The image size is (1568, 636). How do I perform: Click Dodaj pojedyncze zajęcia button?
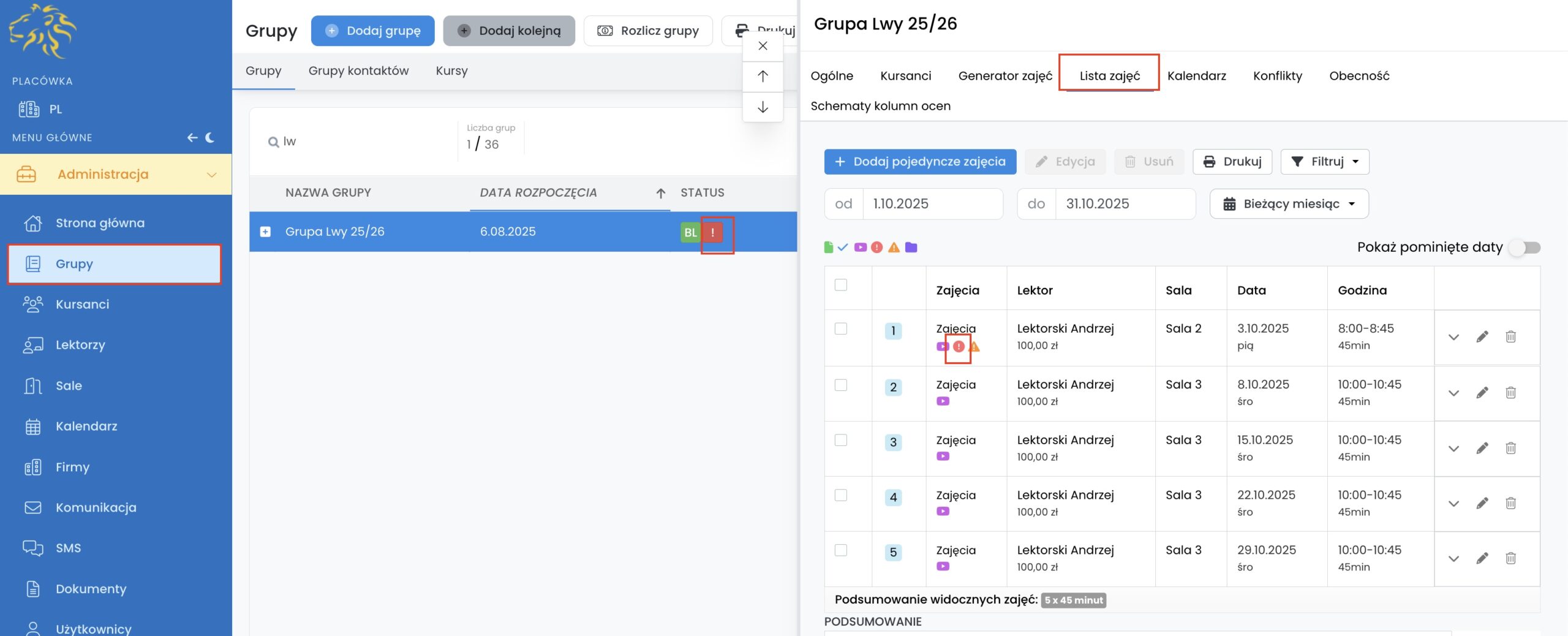tap(920, 162)
